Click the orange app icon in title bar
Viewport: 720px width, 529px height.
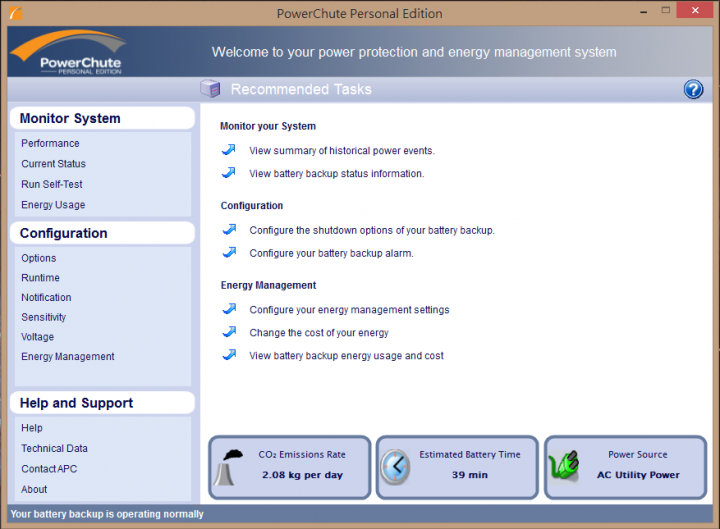pos(15,13)
